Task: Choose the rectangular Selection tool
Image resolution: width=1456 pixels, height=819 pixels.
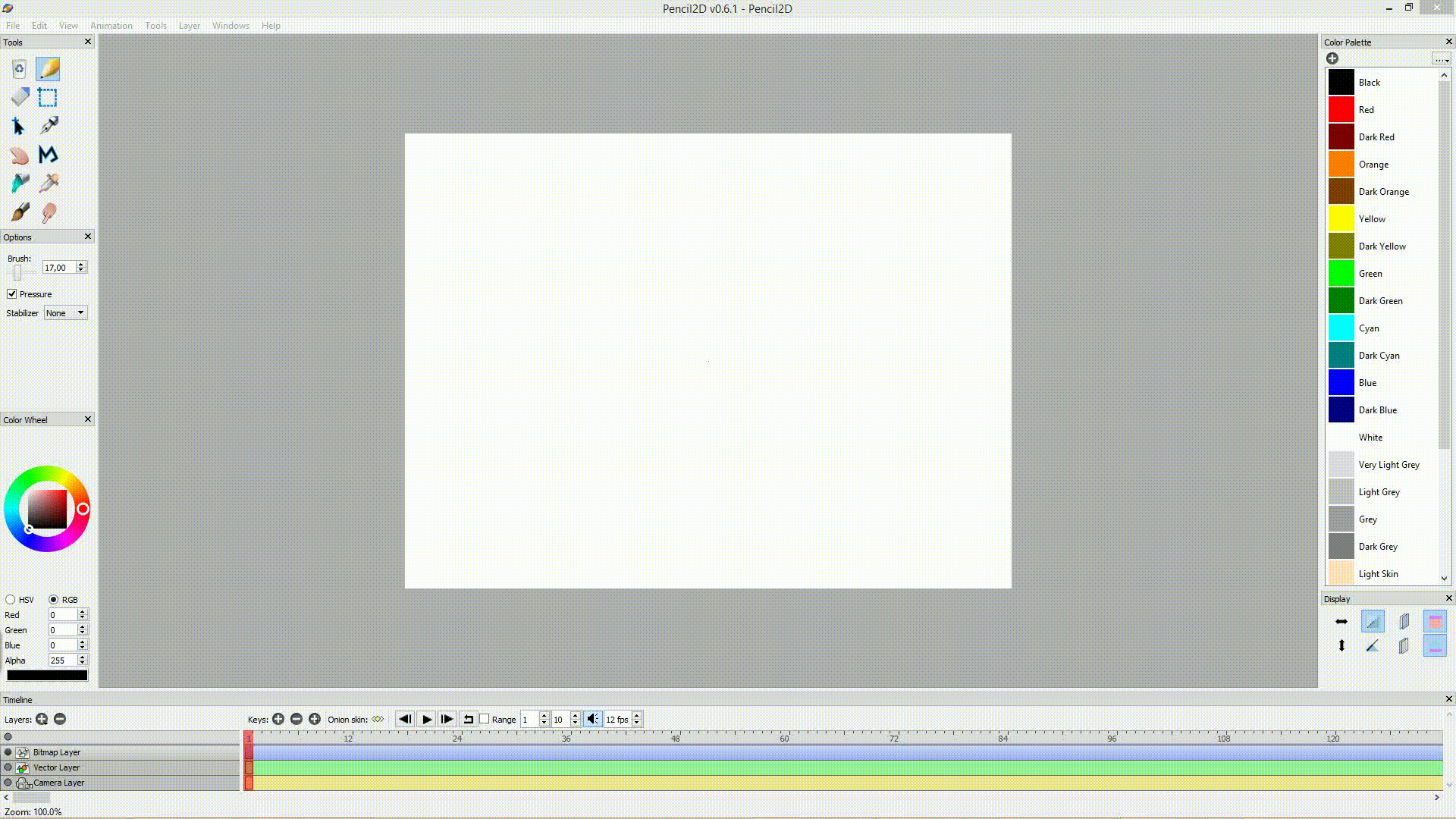Action: pyautogui.click(x=48, y=97)
